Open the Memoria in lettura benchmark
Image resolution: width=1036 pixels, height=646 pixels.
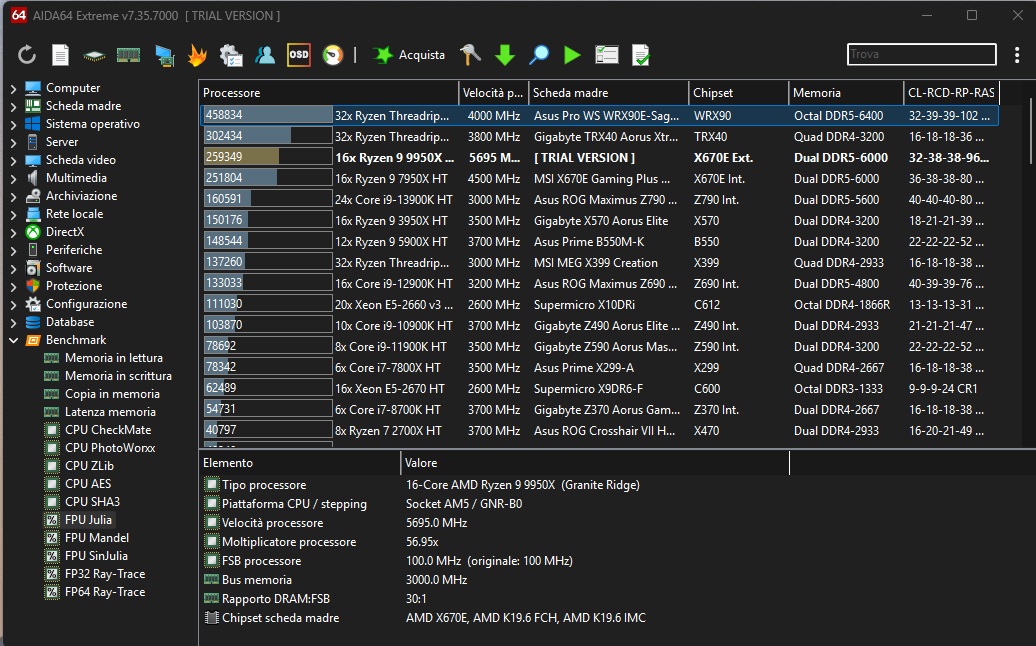coord(114,358)
